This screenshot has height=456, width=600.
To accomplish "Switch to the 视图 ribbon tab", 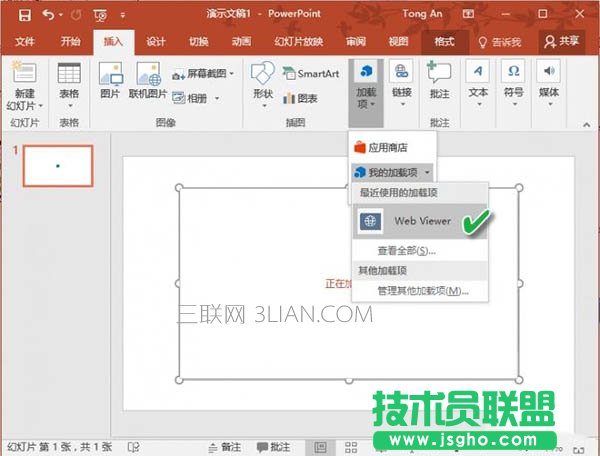I will click(x=398, y=41).
